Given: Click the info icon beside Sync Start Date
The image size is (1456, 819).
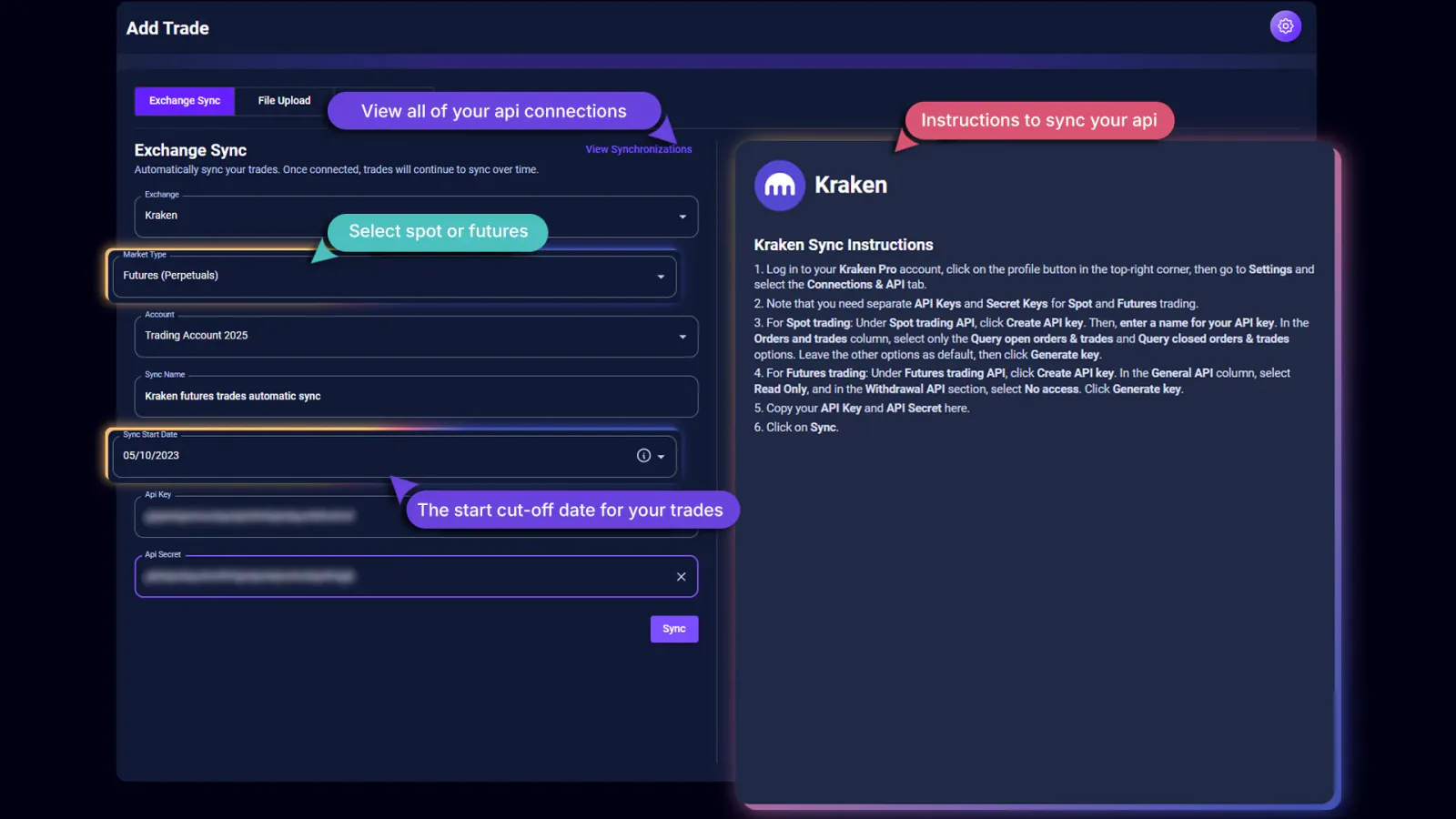Looking at the screenshot, I should tap(643, 455).
